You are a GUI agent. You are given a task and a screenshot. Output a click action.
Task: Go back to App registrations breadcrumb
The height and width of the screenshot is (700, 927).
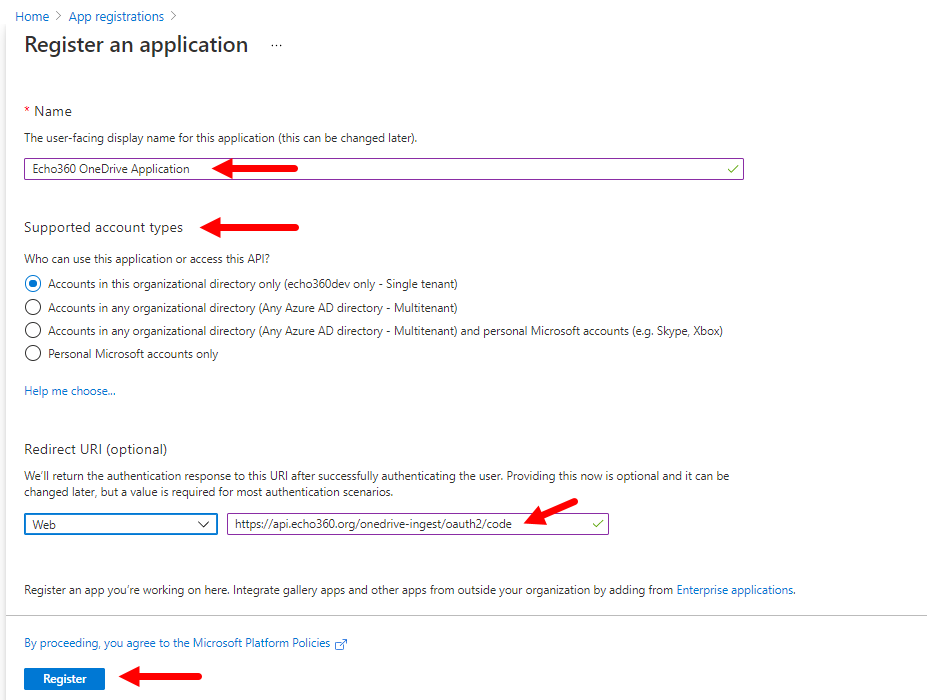click(x=116, y=17)
